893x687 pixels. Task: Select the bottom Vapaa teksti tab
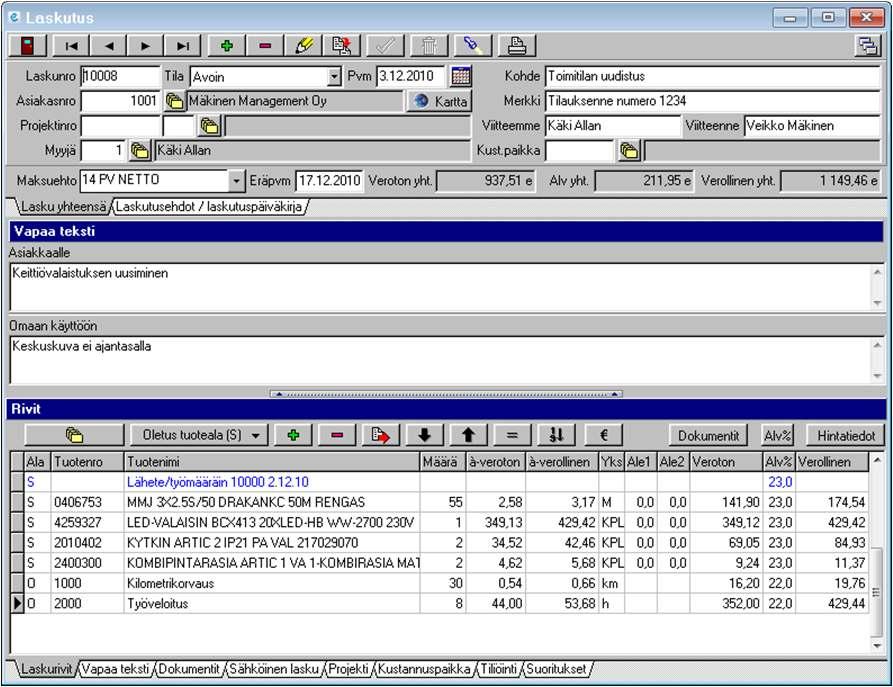[x=116, y=669]
